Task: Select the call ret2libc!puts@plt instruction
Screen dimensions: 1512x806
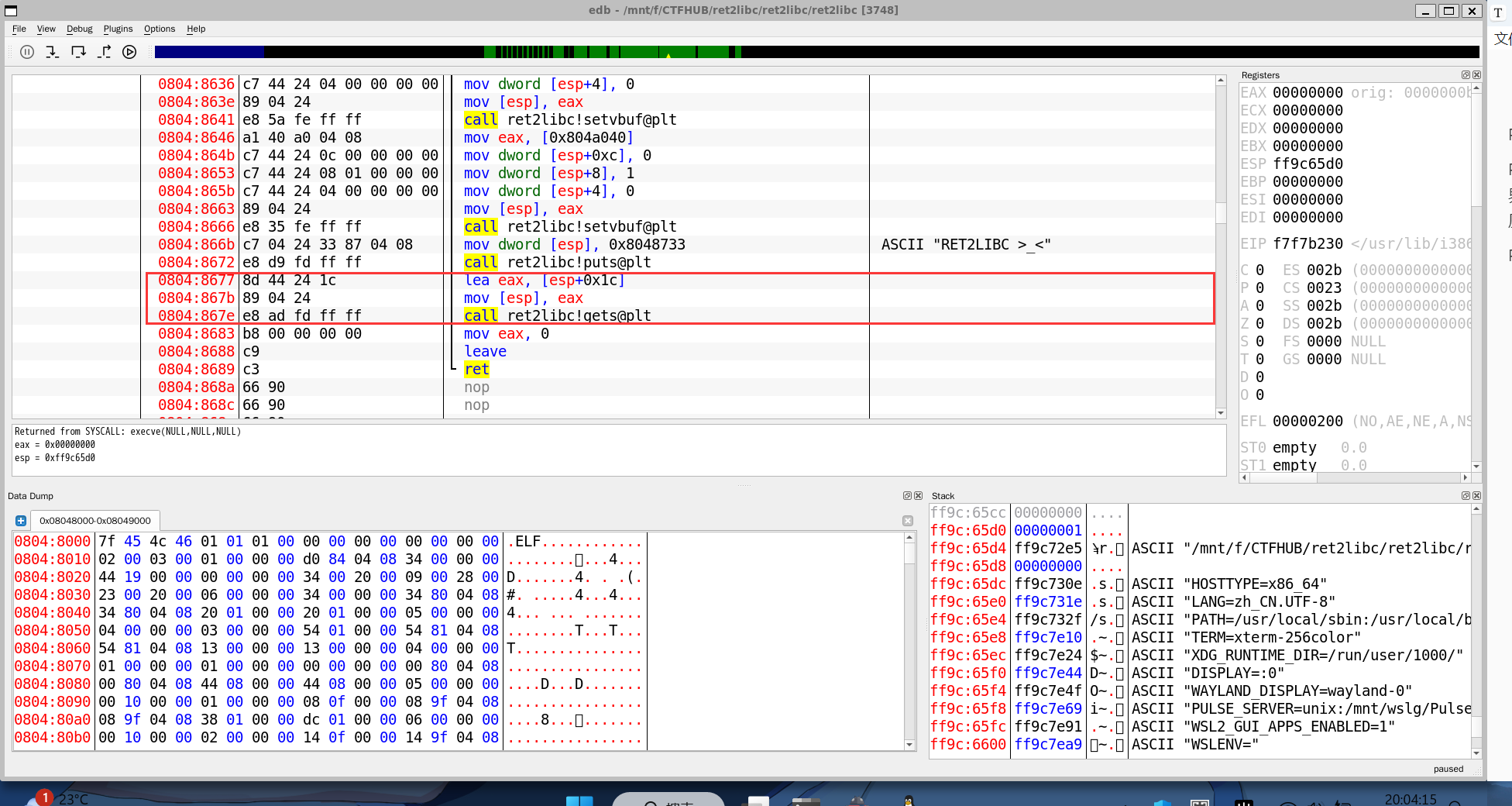Action: pos(558,262)
